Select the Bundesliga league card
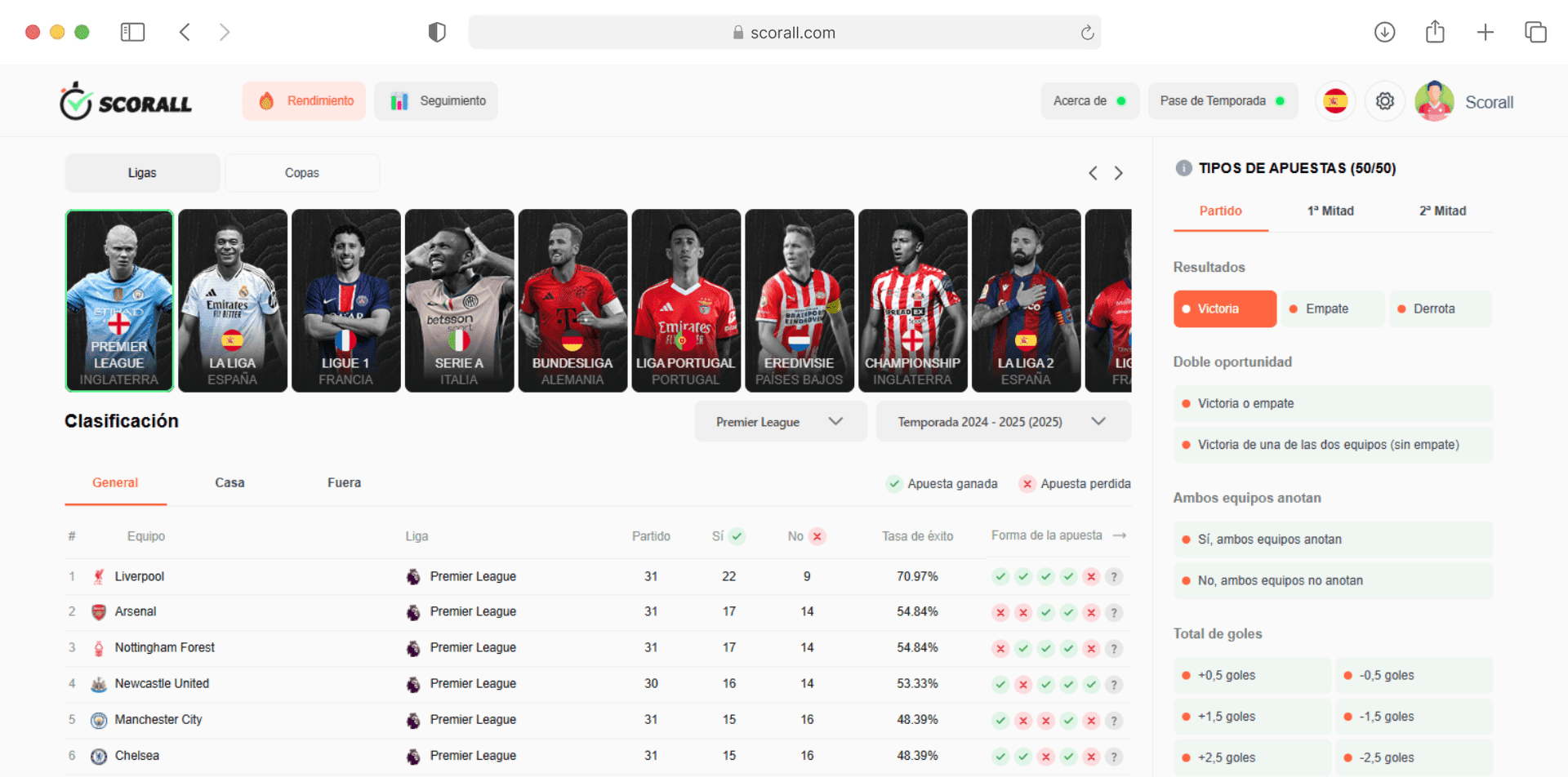 [572, 300]
